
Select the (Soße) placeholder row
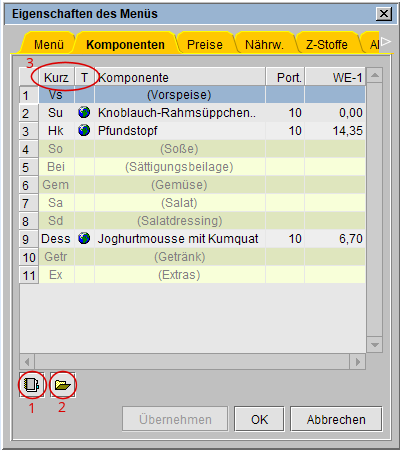click(x=192, y=149)
